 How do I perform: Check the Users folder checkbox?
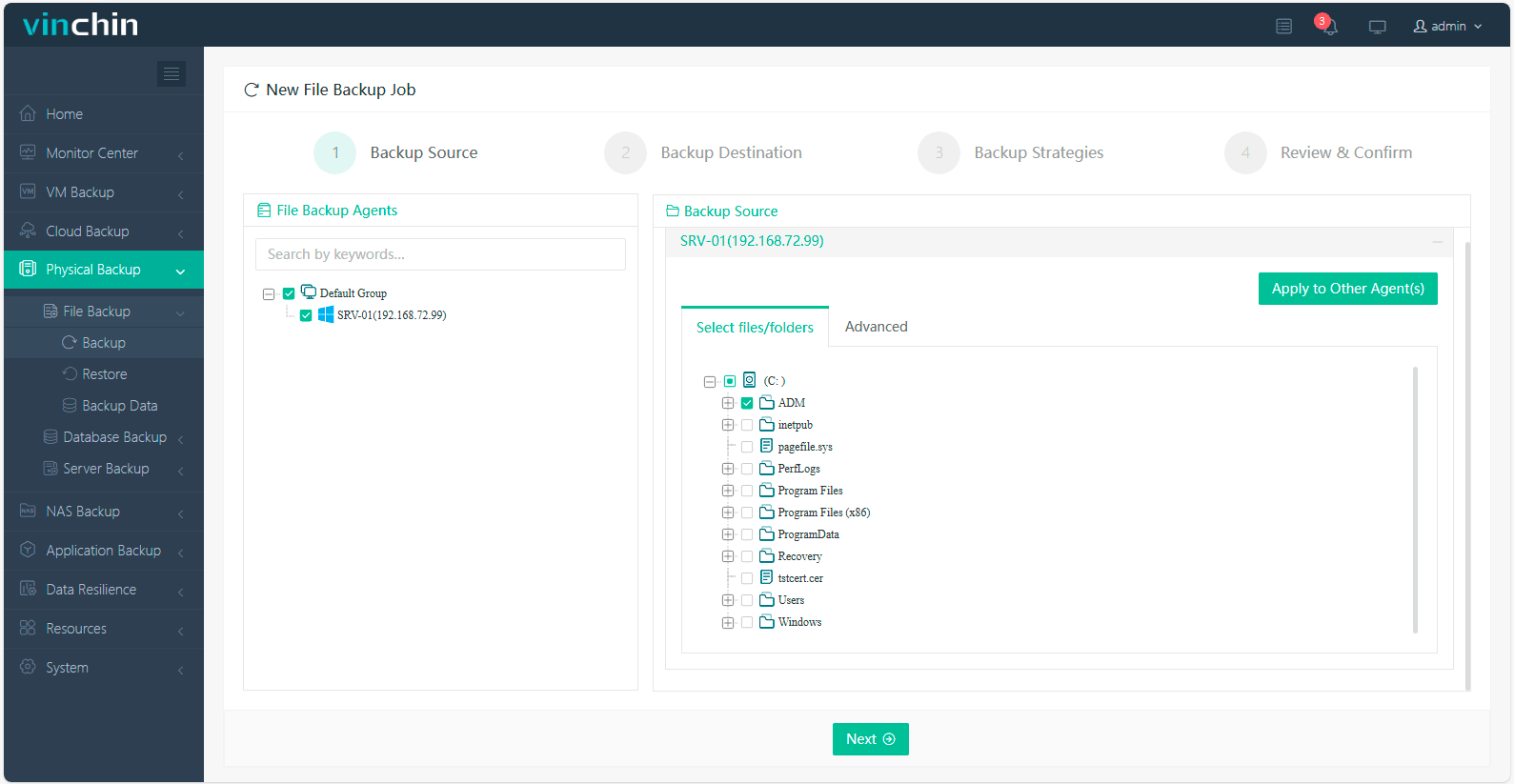747,600
